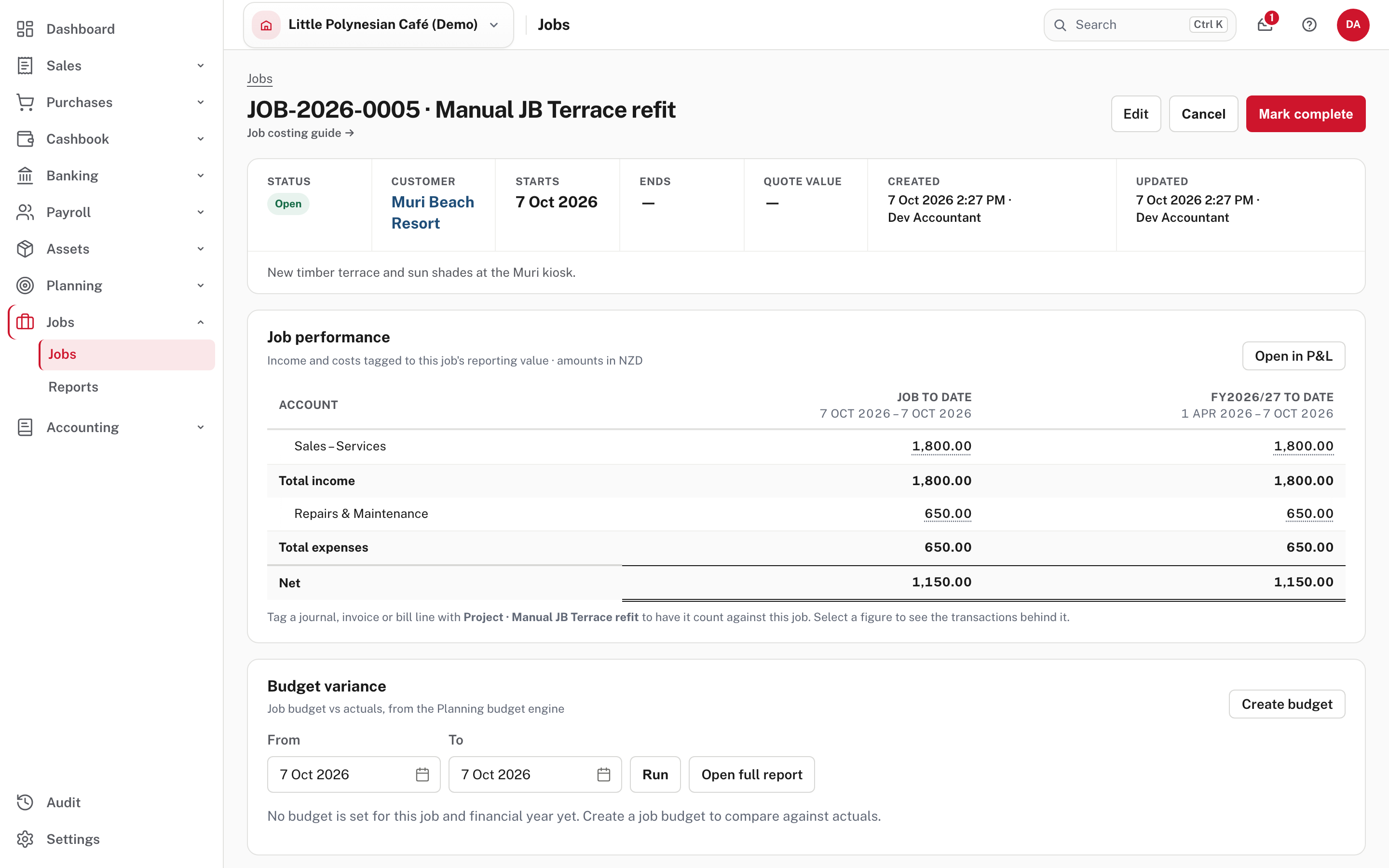1389x868 pixels.
Task: Expand the Cashbook menu chevron
Action: [x=200, y=139]
